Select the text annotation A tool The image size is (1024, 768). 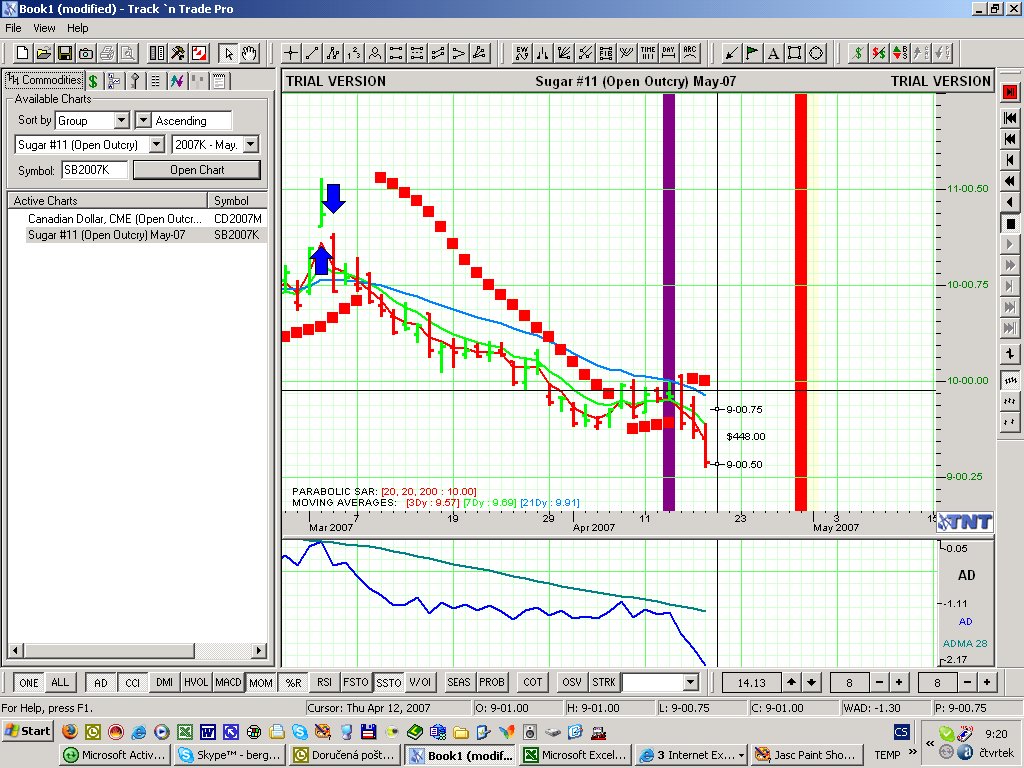tap(773, 53)
